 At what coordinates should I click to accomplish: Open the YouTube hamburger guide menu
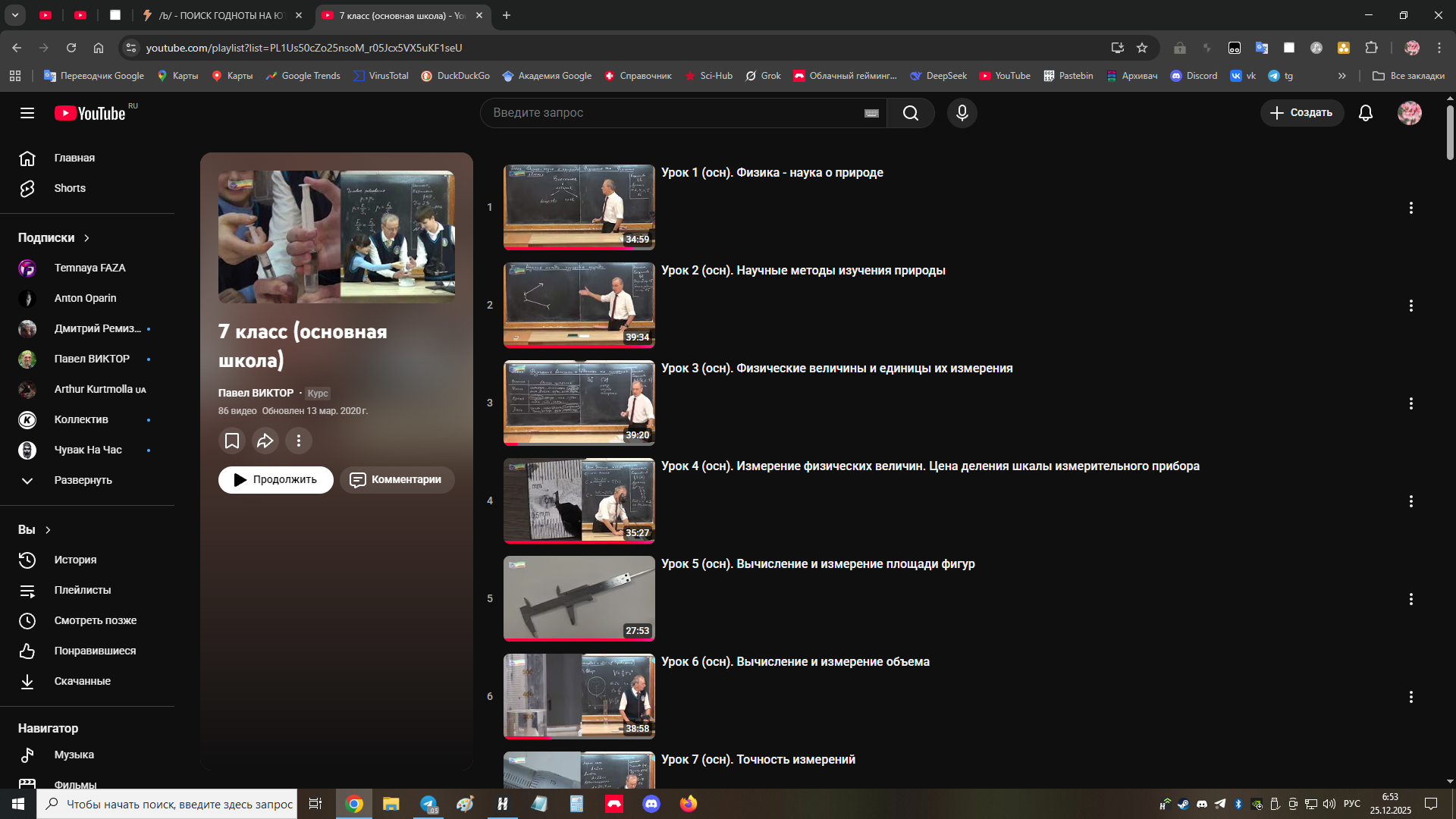tap(27, 113)
